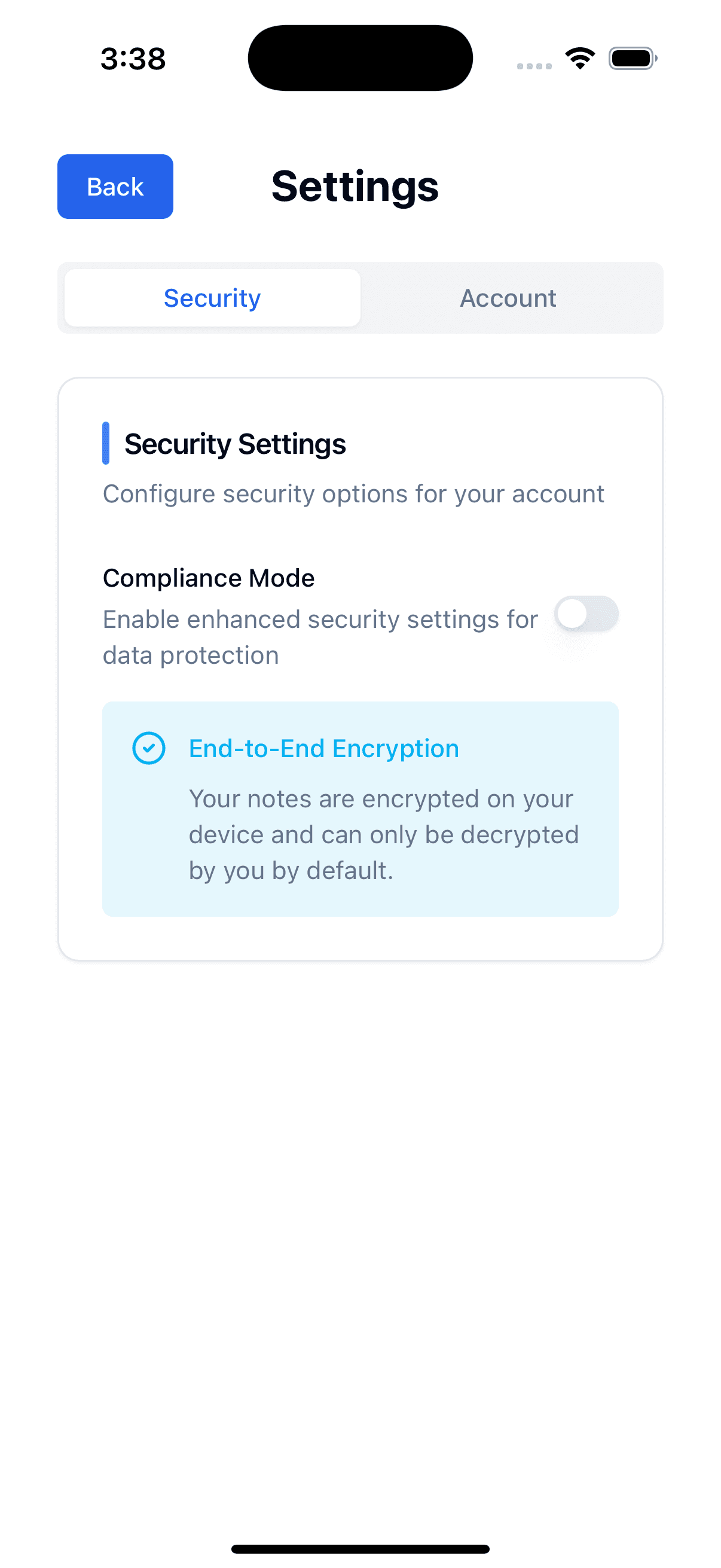721x1568 pixels.
Task: Click the checkmark icon beside End-to-End Encryption
Action: pos(149,749)
